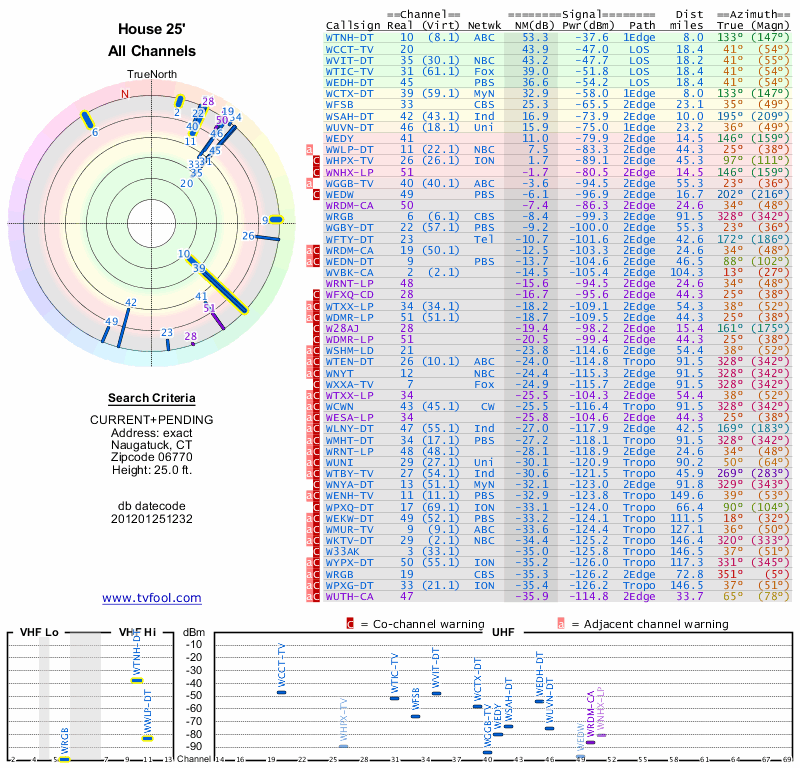The image size is (800, 768).
Task: Click the WTBY-TV callsign
Action: [349, 474]
